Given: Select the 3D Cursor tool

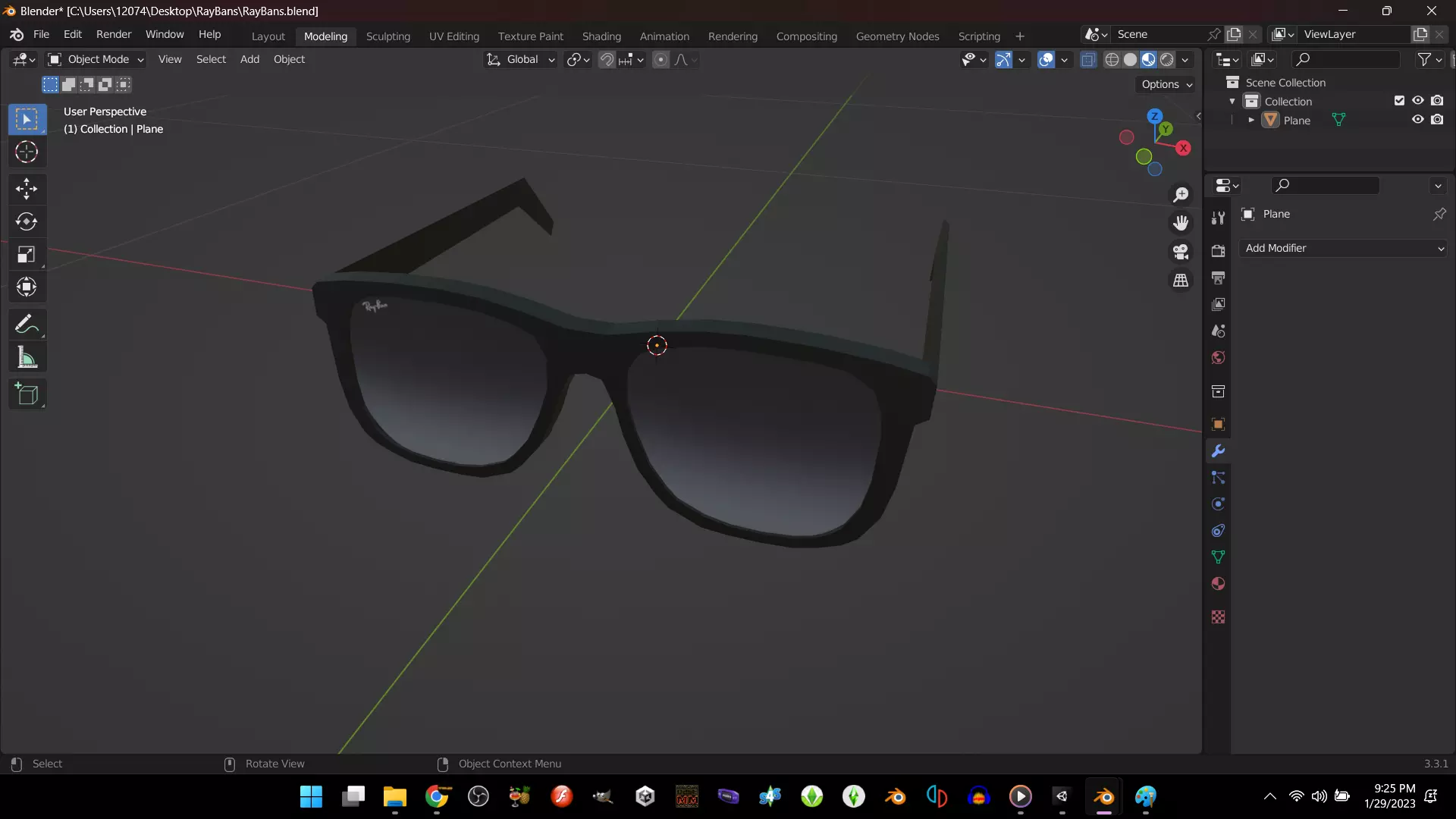Looking at the screenshot, I should pos(27,152).
